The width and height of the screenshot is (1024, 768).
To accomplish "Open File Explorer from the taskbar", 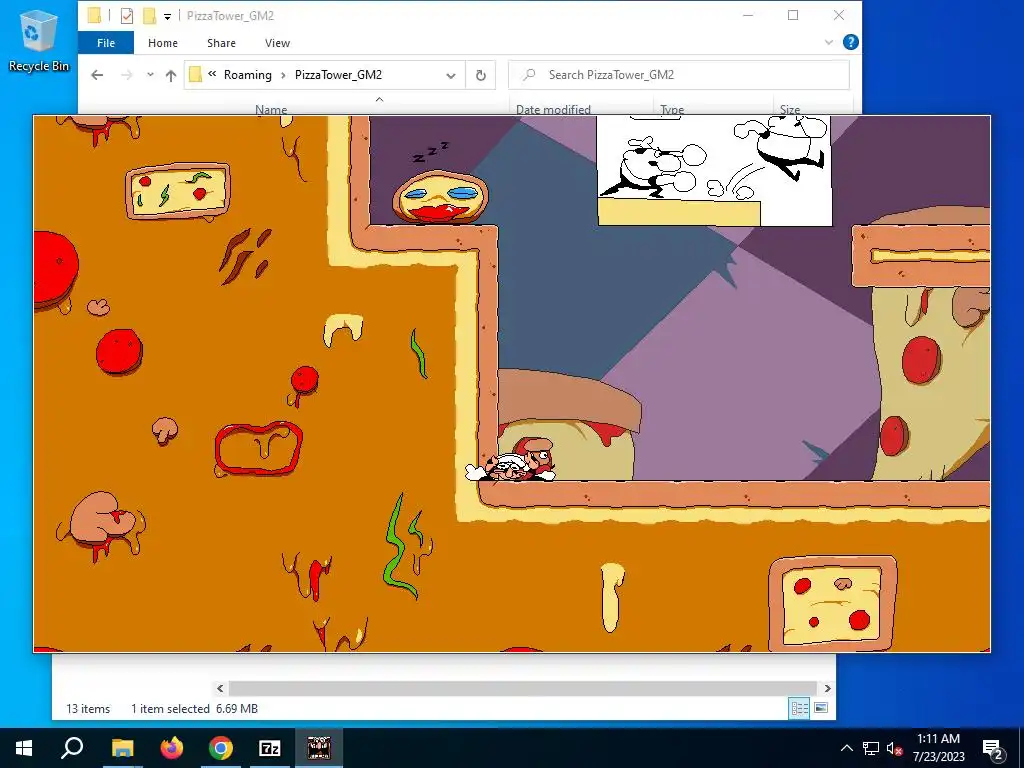I will (x=122, y=748).
